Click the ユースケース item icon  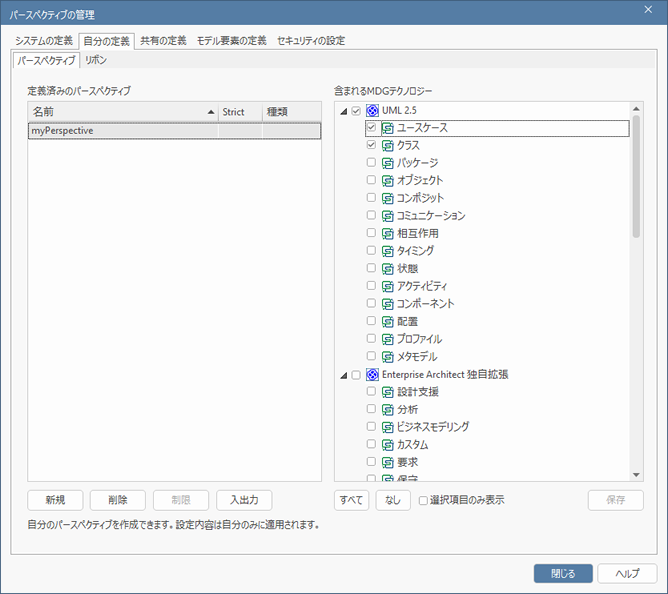point(388,128)
